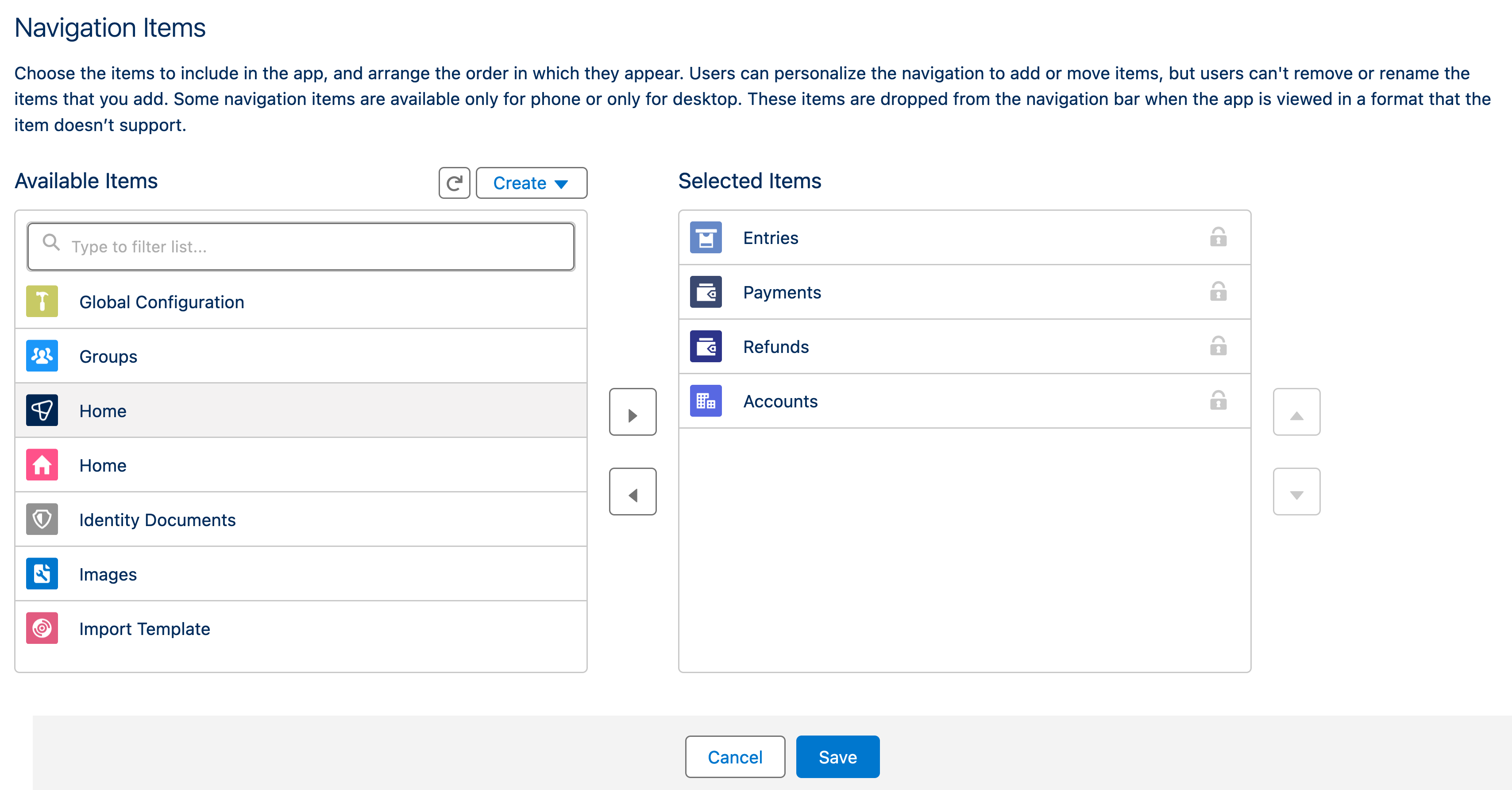The height and width of the screenshot is (790, 1512).
Task: Click the Import Template target icon
Action: (x=42, y=628)
